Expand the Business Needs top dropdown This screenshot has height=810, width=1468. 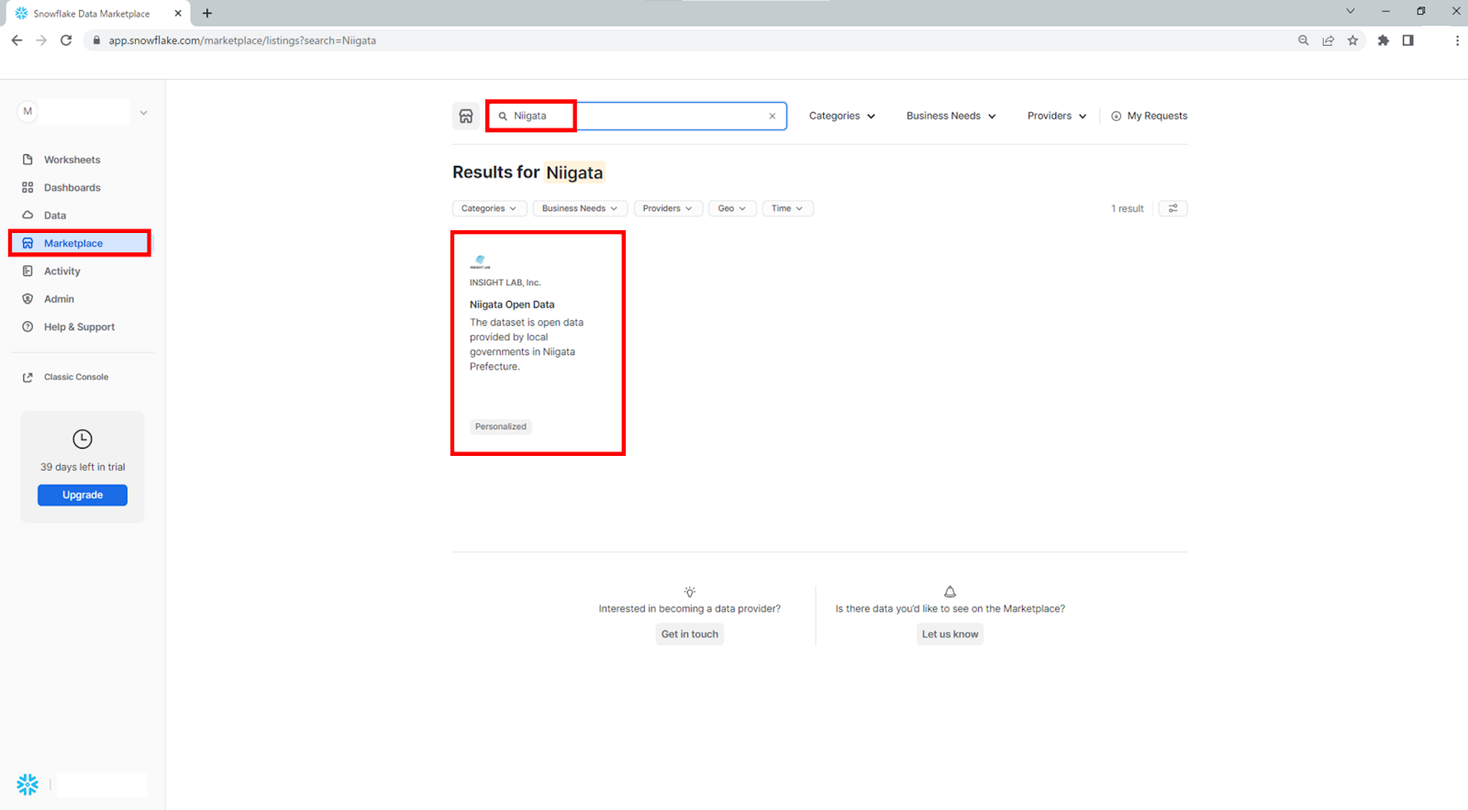(x=950, y=116)
